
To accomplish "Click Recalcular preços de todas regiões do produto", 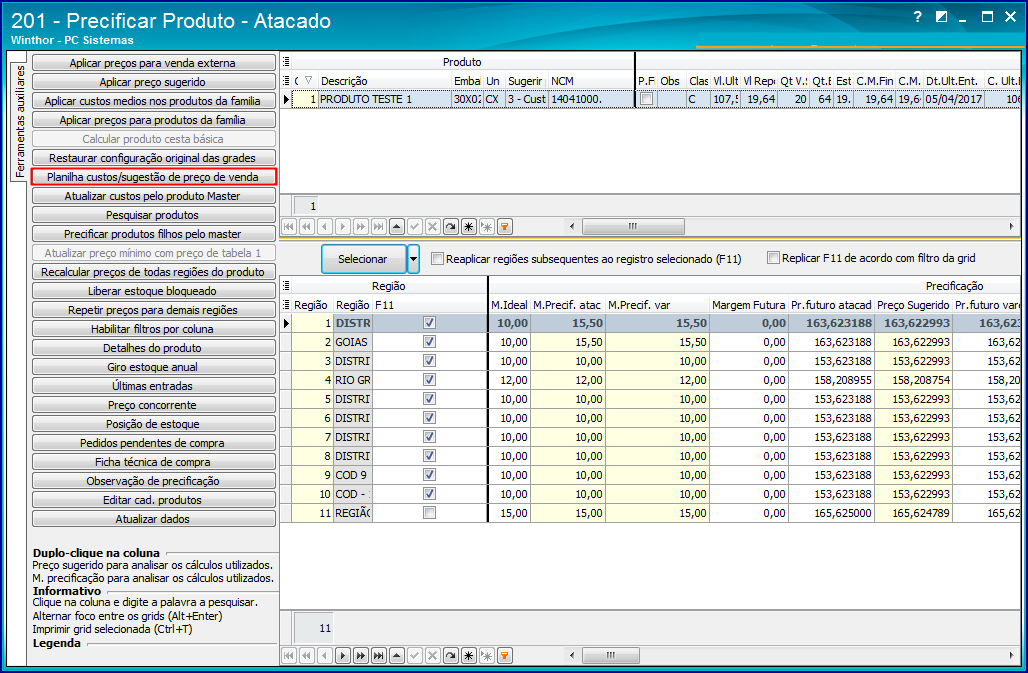I will [153, 272].
